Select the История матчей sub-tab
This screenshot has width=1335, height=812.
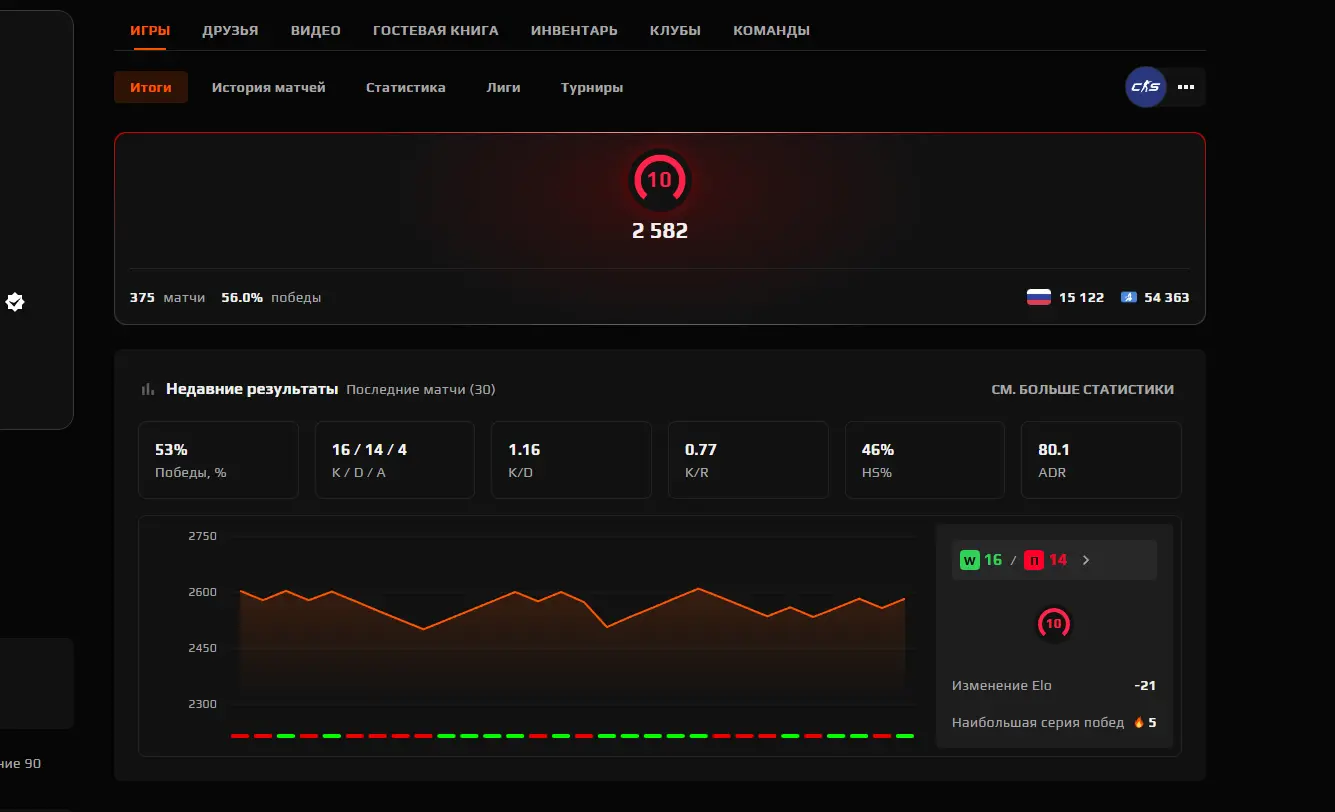tap(268, 87)
